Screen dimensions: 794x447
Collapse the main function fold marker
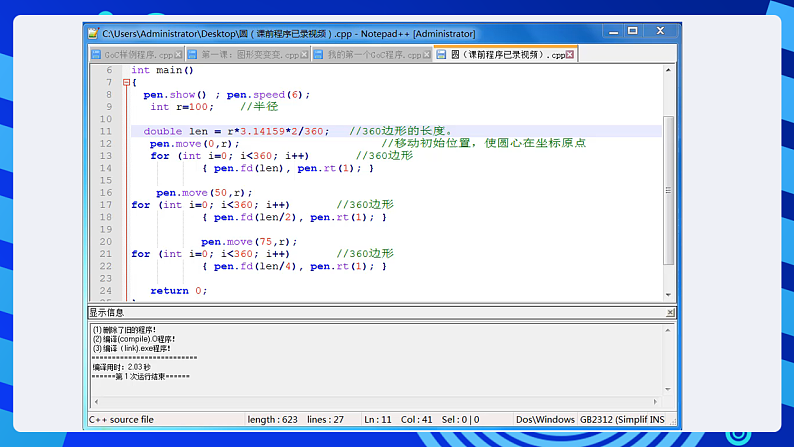coord(126,83)
